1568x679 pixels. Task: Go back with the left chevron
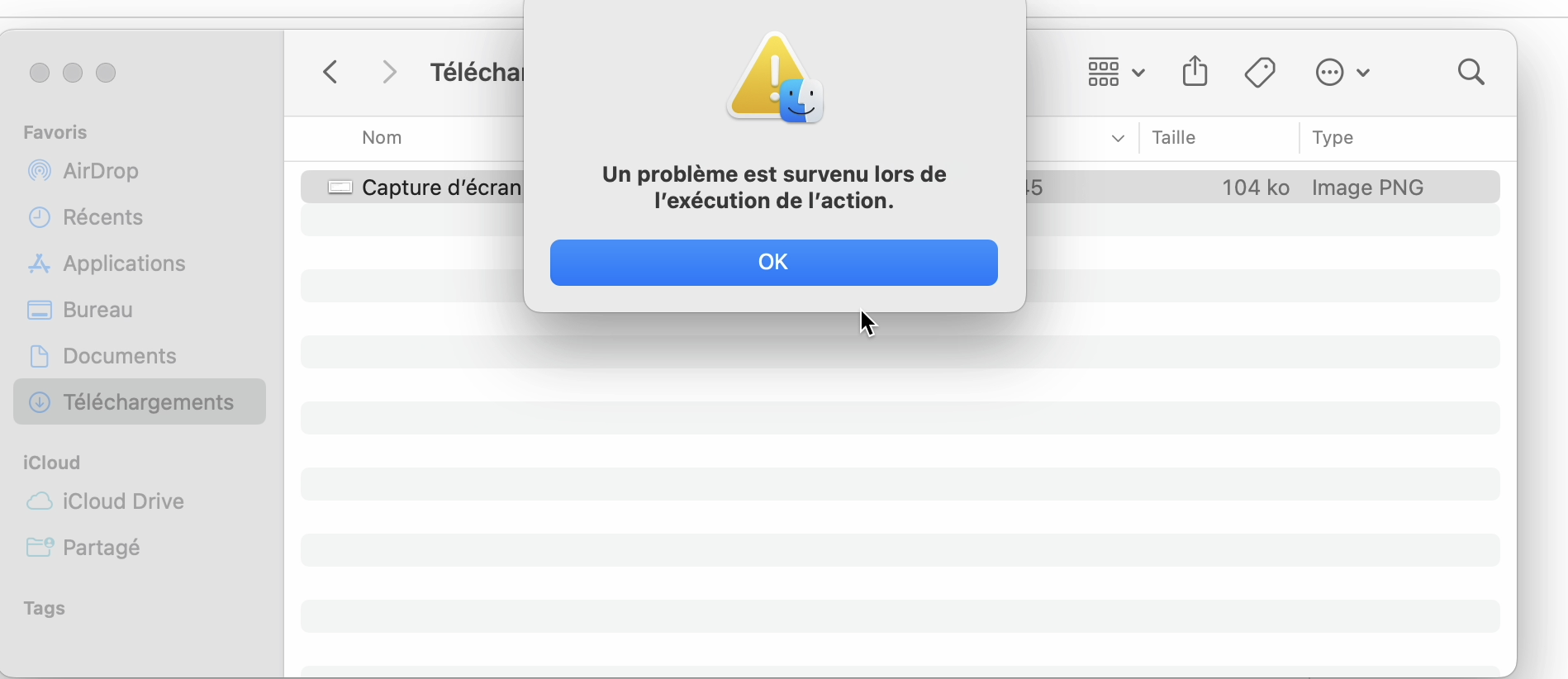coord(330,73)
